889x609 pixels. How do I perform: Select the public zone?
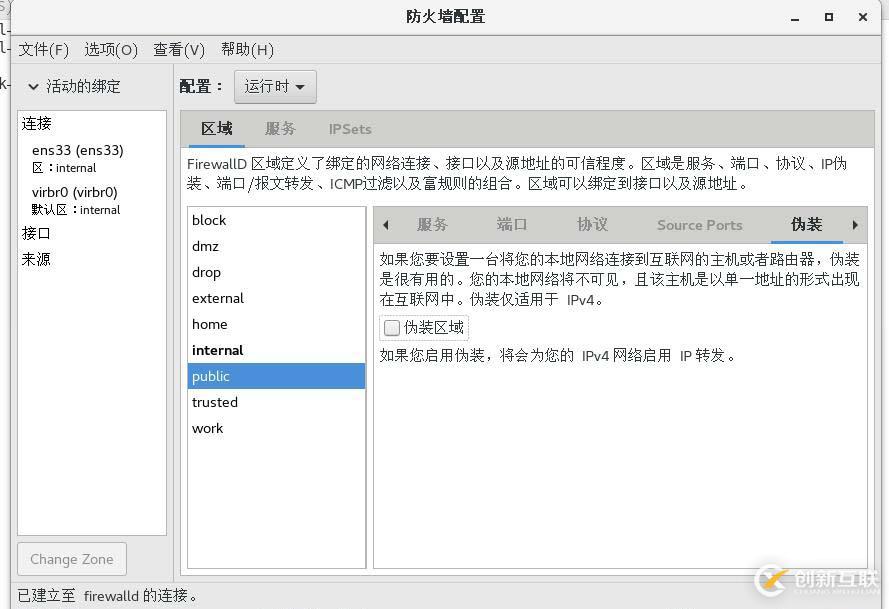(276, 376)
